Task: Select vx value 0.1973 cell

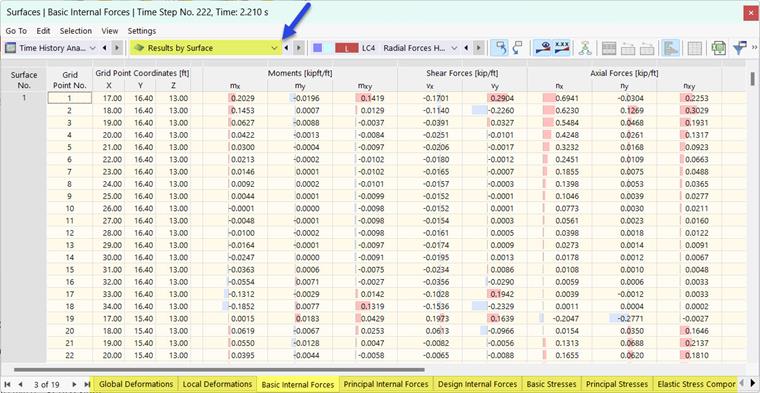Action: [430, 319]
